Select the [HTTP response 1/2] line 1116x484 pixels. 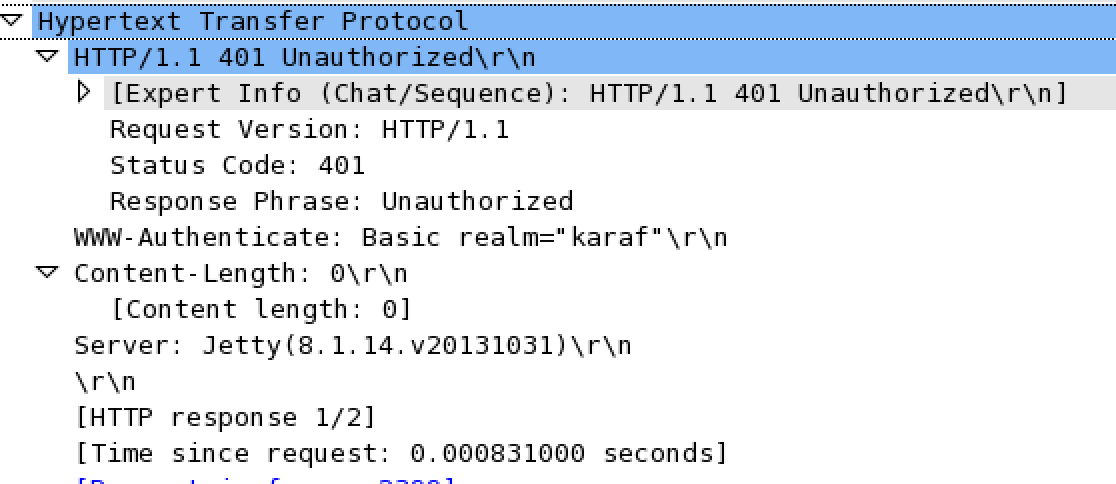225,418
